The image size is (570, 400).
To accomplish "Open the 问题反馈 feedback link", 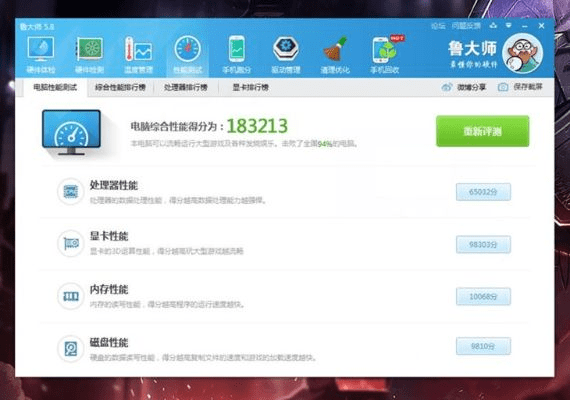I will 466,26.
